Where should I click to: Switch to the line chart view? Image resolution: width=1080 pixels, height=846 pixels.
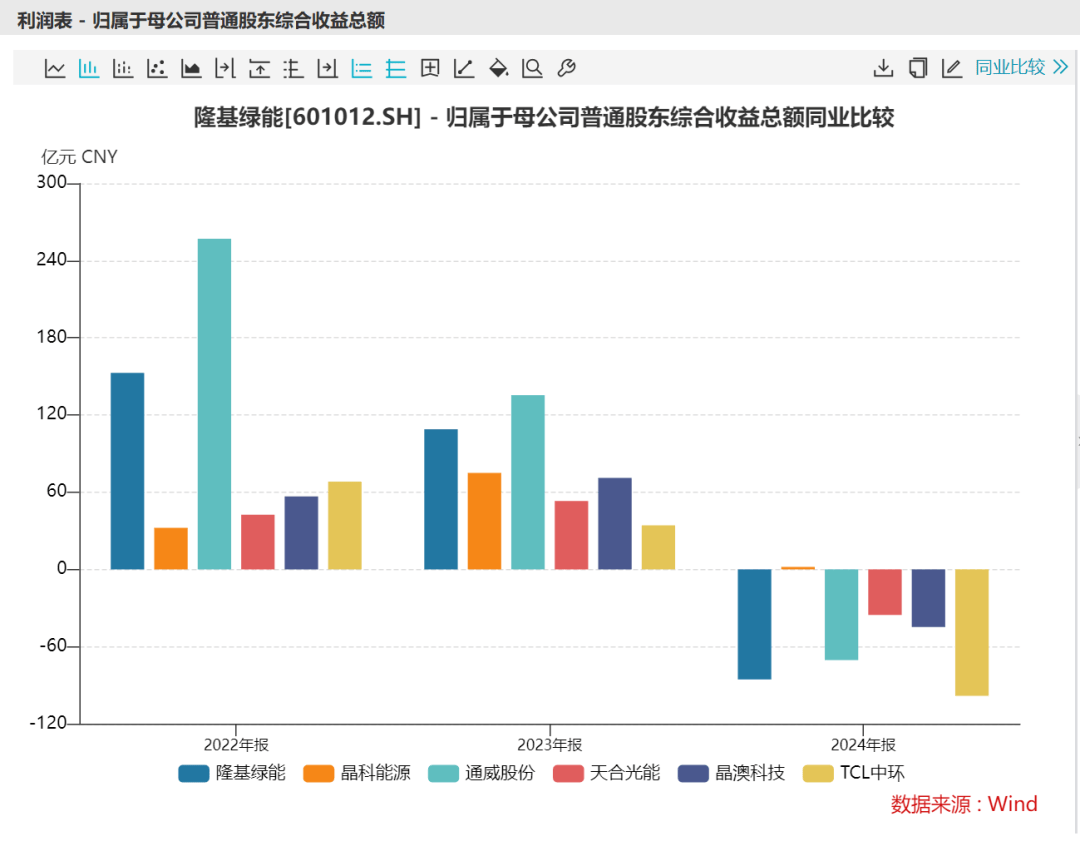click(x=55, y=68)
